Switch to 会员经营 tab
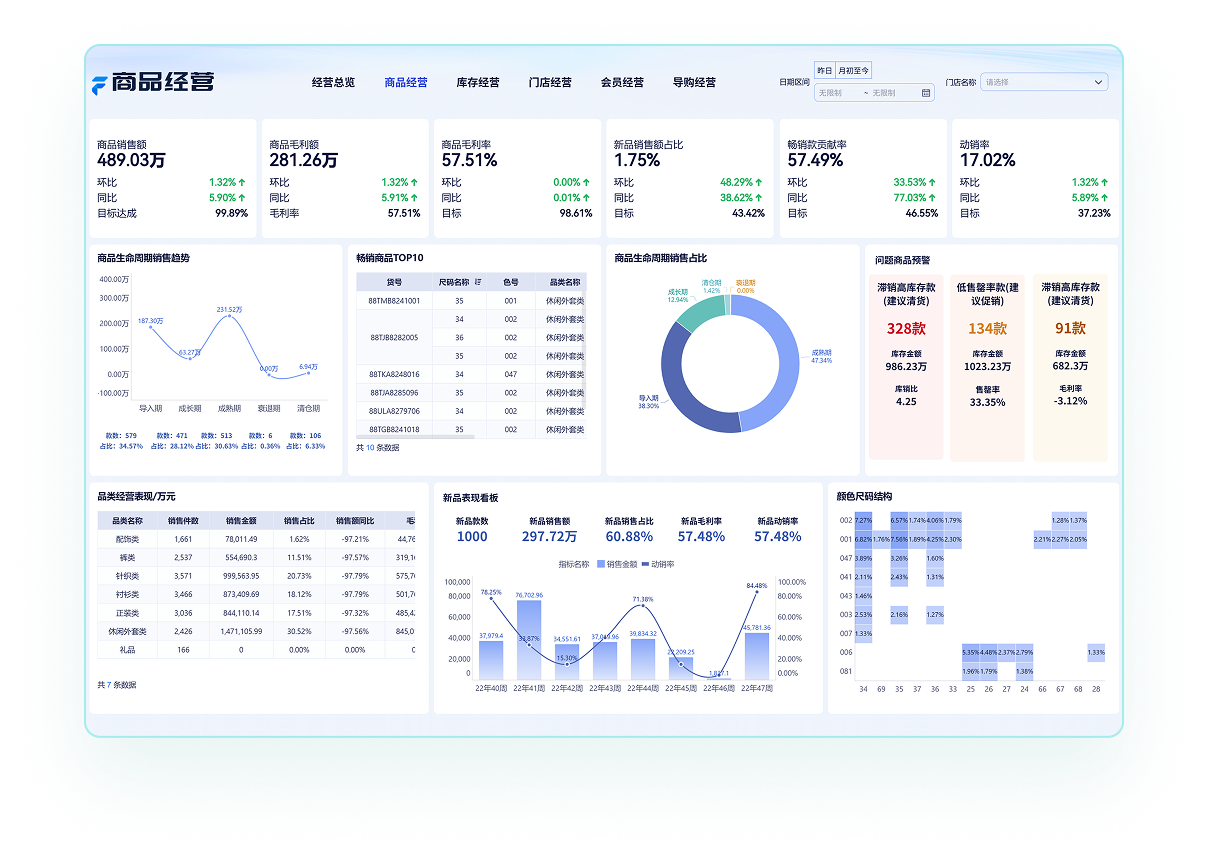The image size is (1208, 862). click(x=622, y=83)
